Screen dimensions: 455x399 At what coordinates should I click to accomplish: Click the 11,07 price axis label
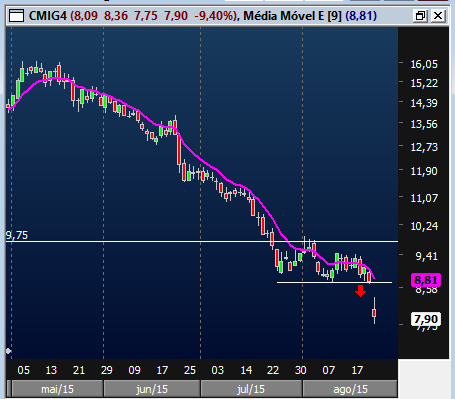click(424, 198)
